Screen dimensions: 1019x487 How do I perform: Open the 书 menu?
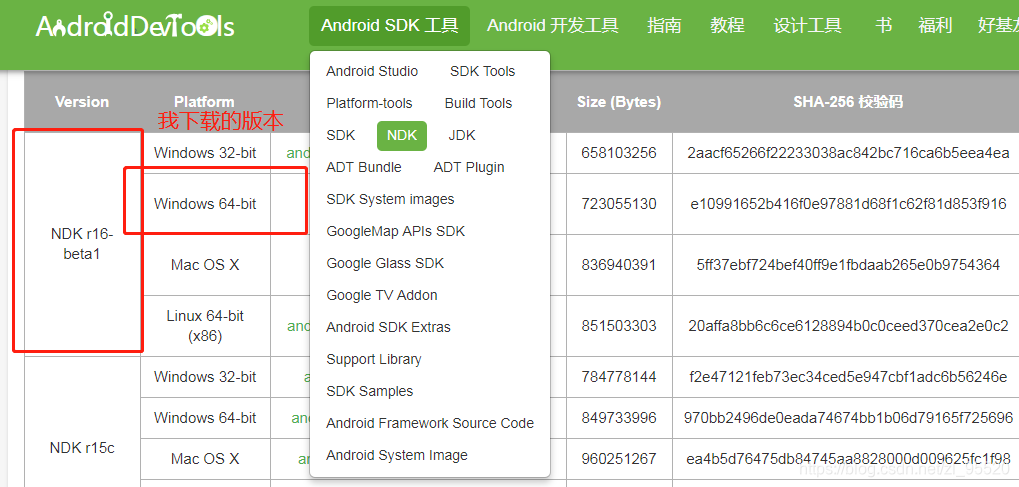coord(883,26)
